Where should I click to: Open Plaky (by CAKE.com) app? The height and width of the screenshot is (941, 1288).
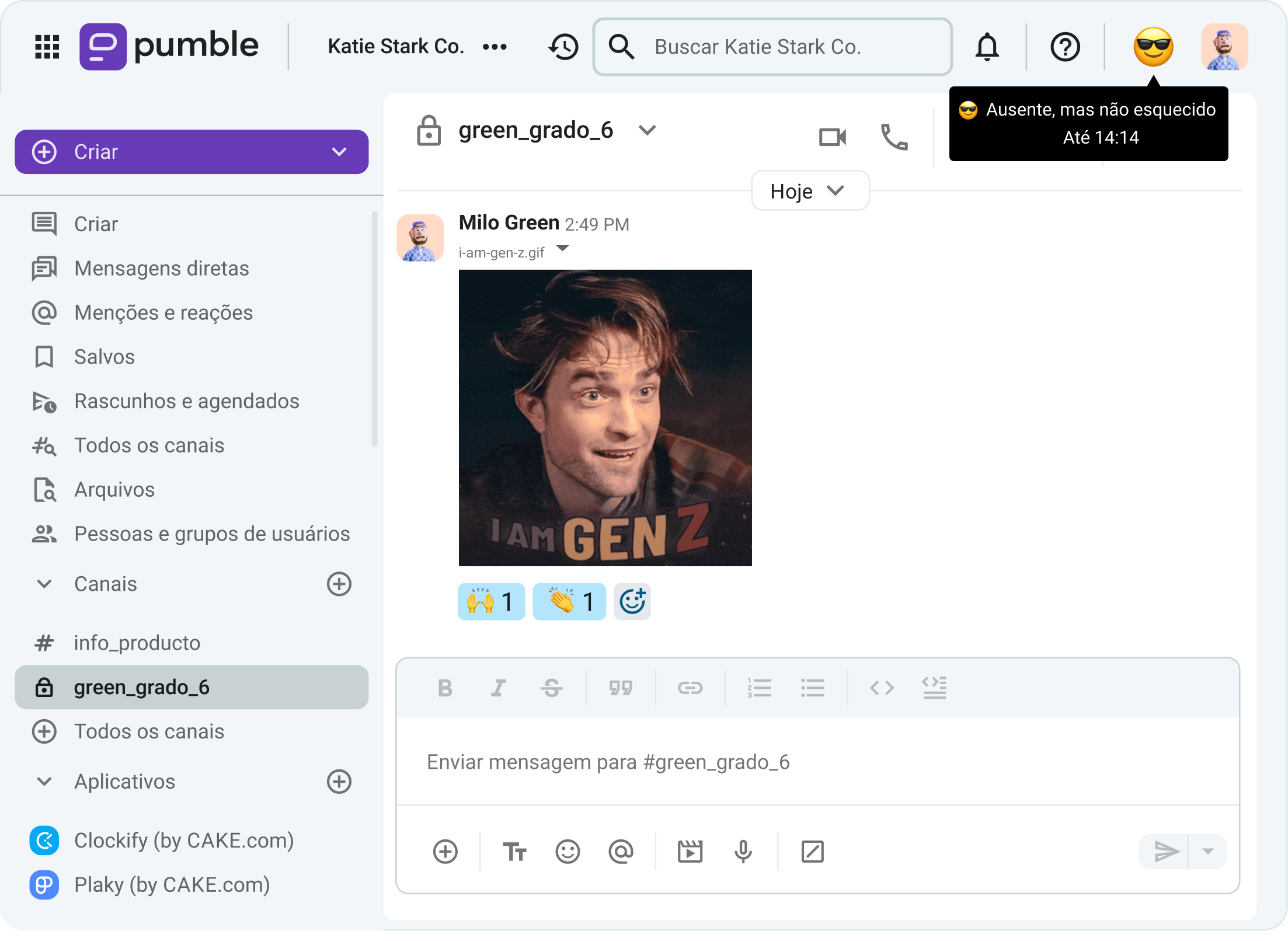pyautogui.click(x=192, y=885)
